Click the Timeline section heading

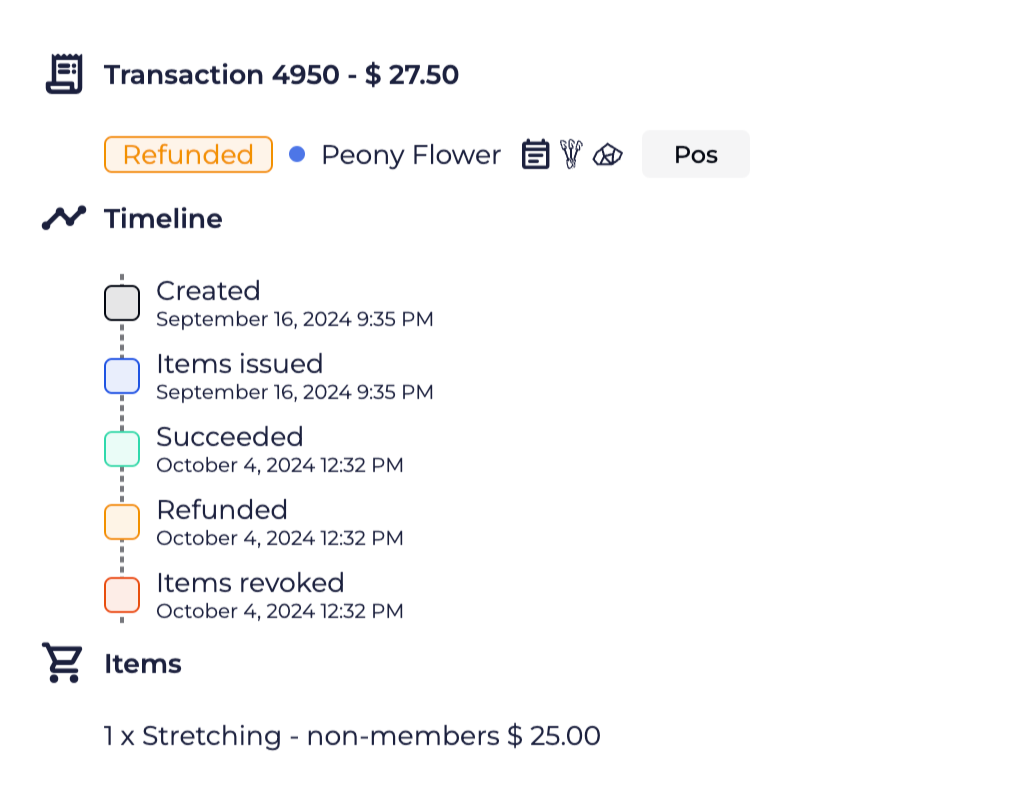click(163, 219)
